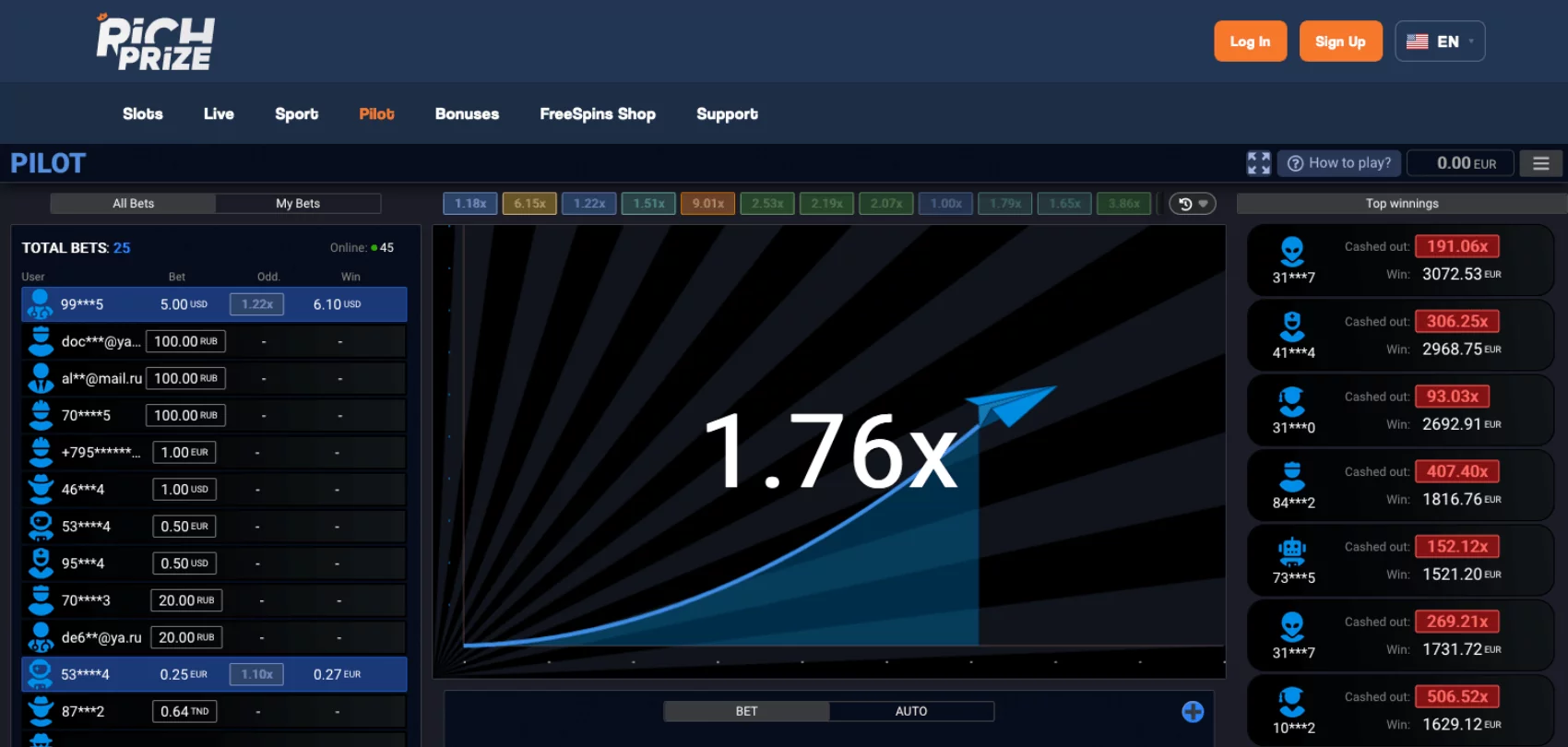This screenshot has height=747, width=1568.
Task: Expand the Top winnings panel header
Action: click(x=1401, y=204)
